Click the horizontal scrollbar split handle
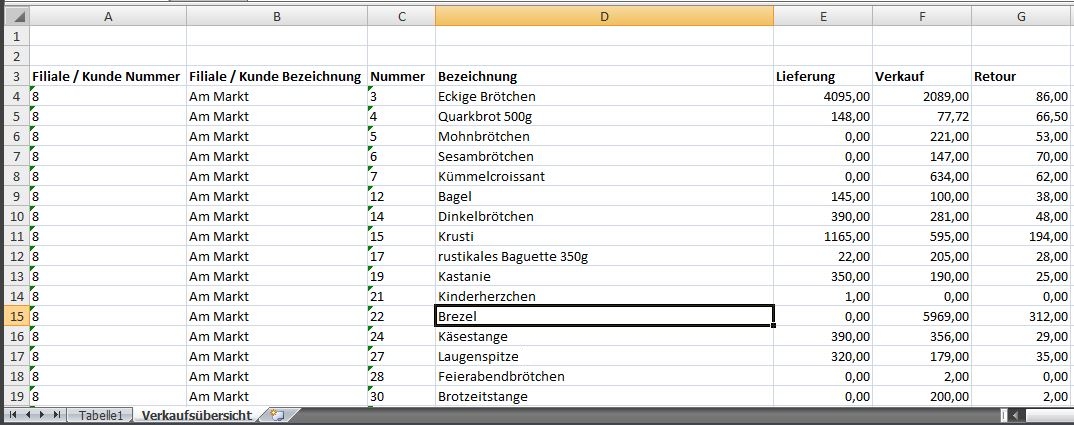Image resolution: width=1074 pixels, height=425 pixels. 1003,414
